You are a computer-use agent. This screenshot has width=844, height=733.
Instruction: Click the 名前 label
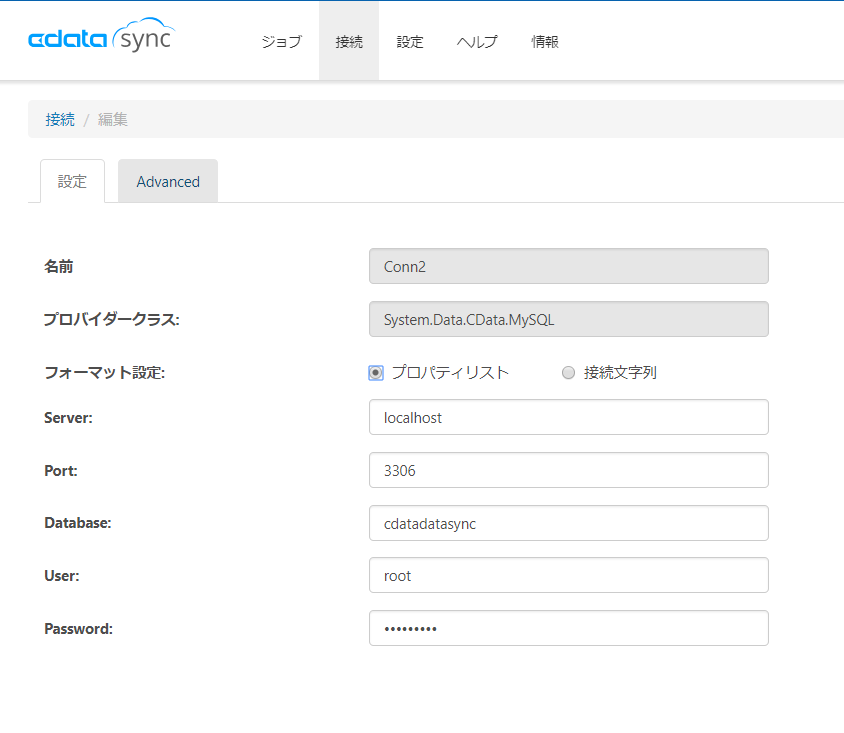tap(59, 266)
